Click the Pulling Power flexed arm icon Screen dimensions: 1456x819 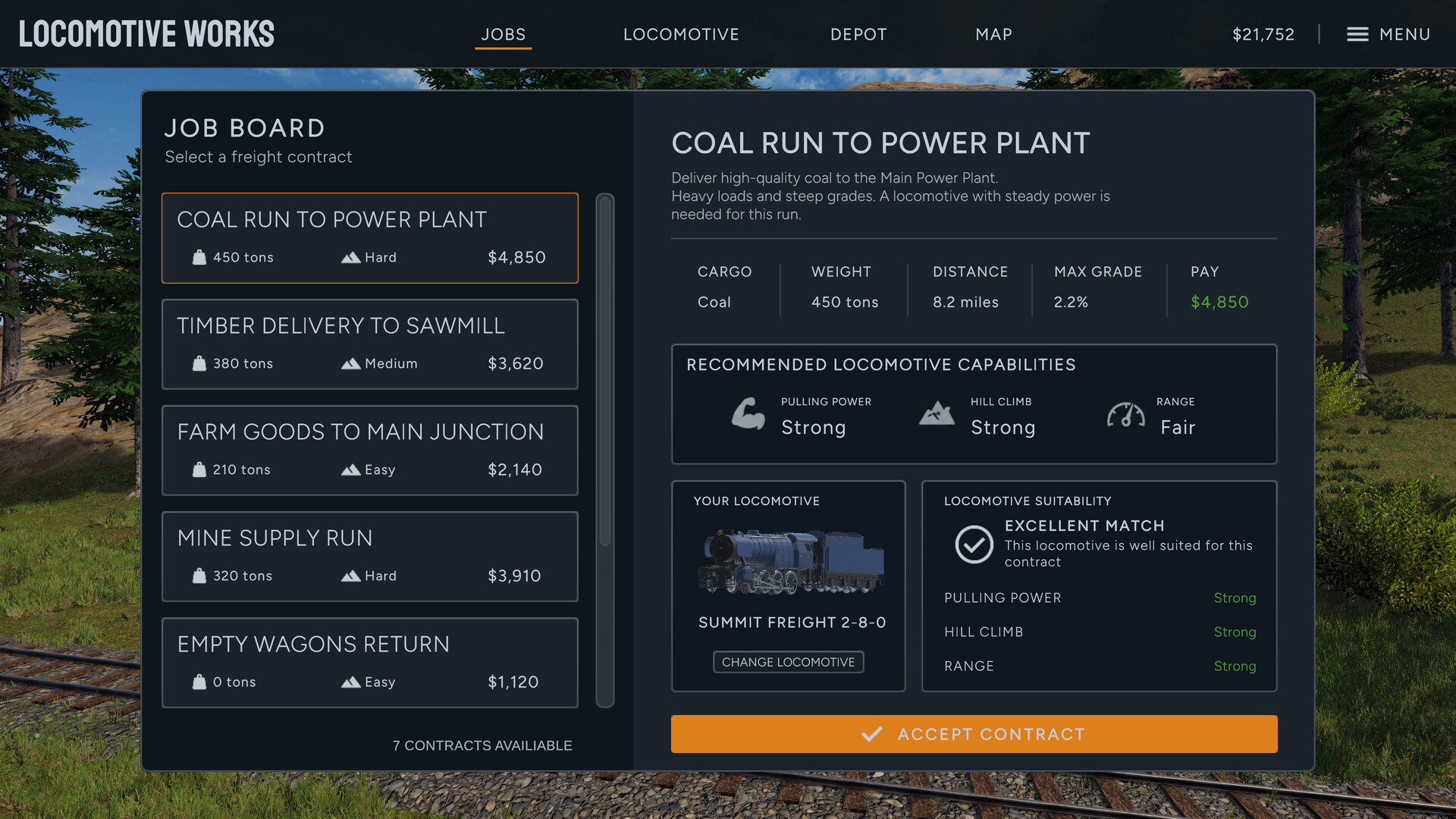[748, 413]
